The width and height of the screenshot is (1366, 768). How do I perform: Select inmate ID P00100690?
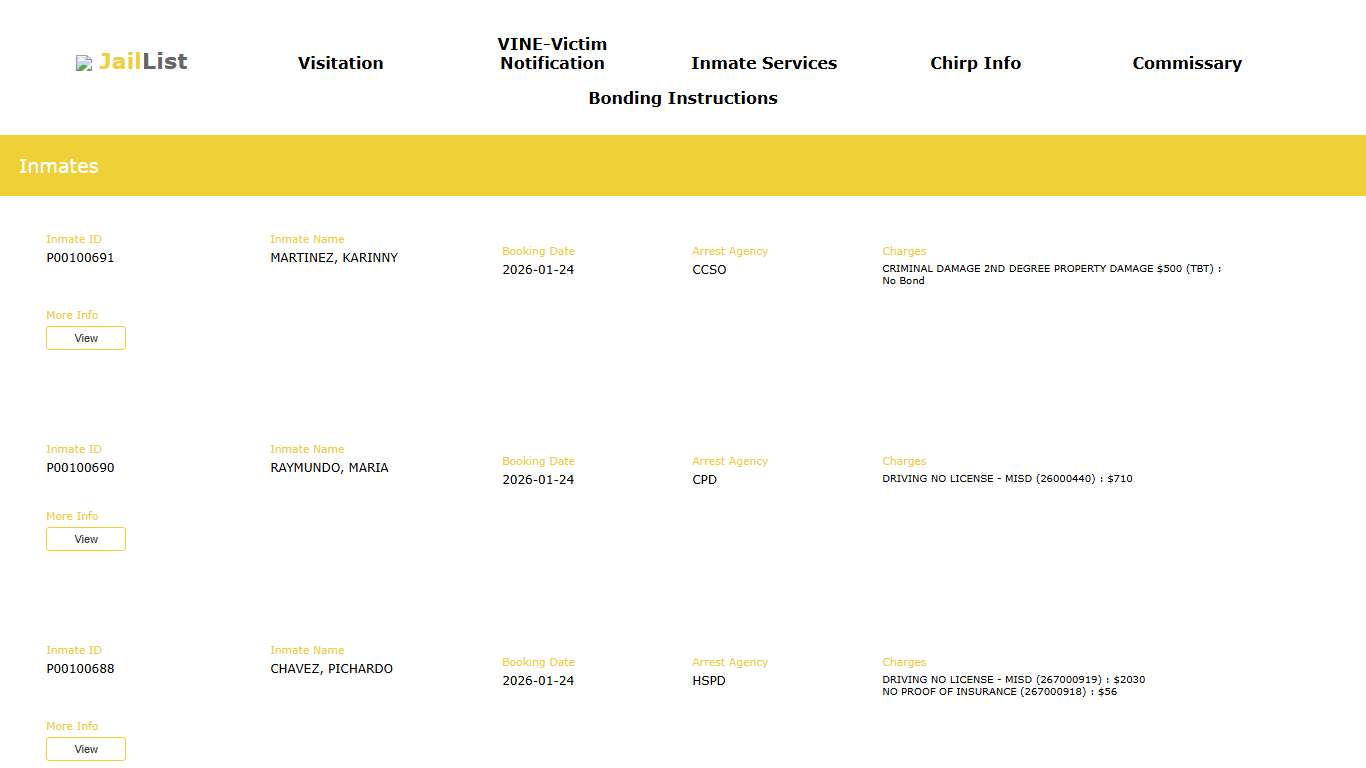tap(80, 468)
